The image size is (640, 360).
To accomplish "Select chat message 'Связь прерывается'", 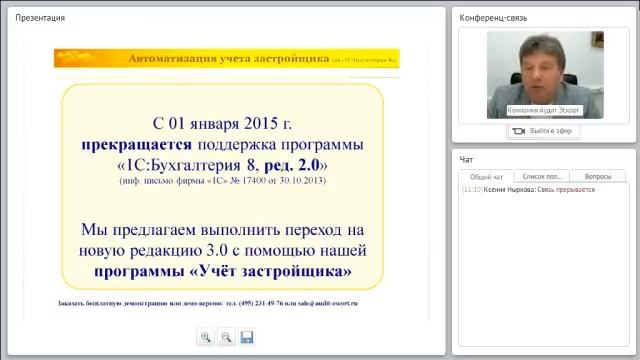I will tap(566, 190).
